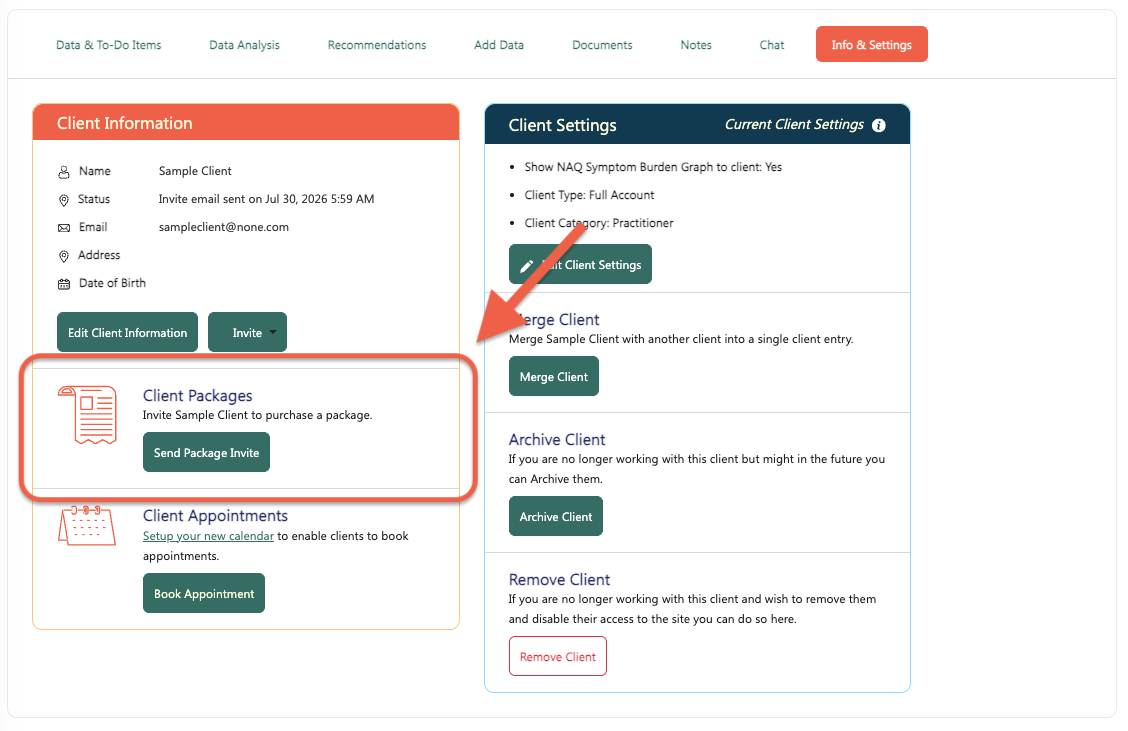The image size is (1128, 731).
Task: Click the Client Appointments calendar icon
Action: point(87,525)
